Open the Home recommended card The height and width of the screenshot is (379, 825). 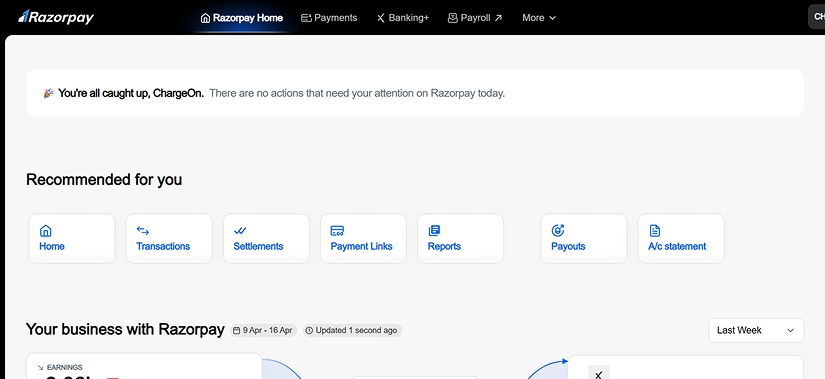coord(72,238)
